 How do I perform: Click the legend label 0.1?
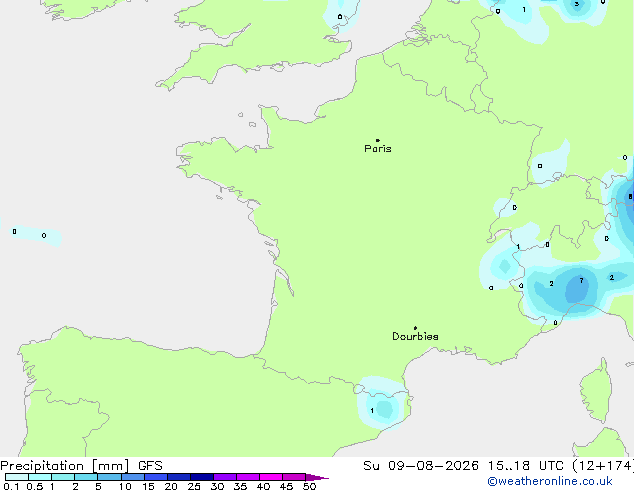pos(11,486)
